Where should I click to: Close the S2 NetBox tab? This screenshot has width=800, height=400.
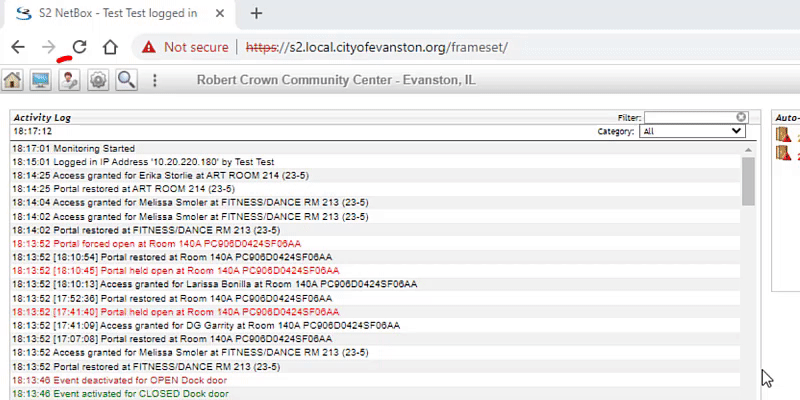220,13
